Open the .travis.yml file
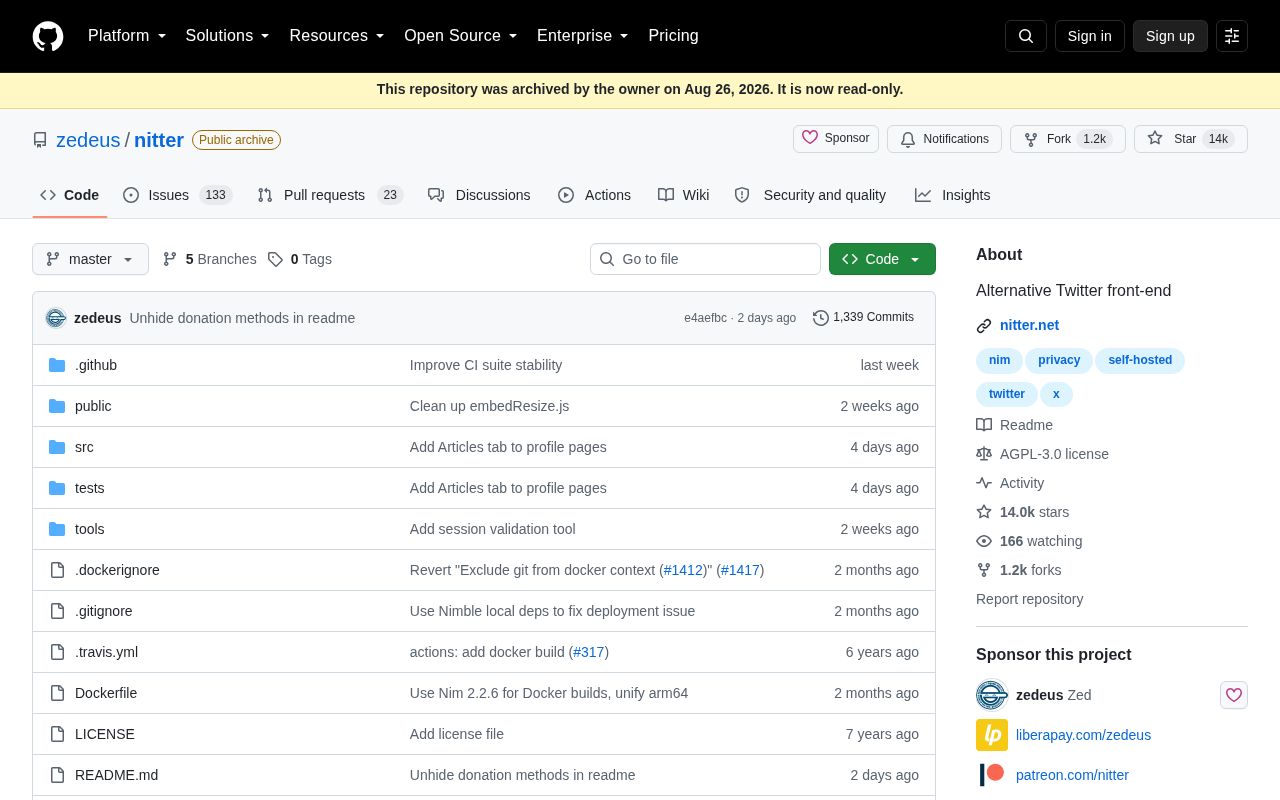The height and width of the screenshot is (800, 1280). (106, 652)
